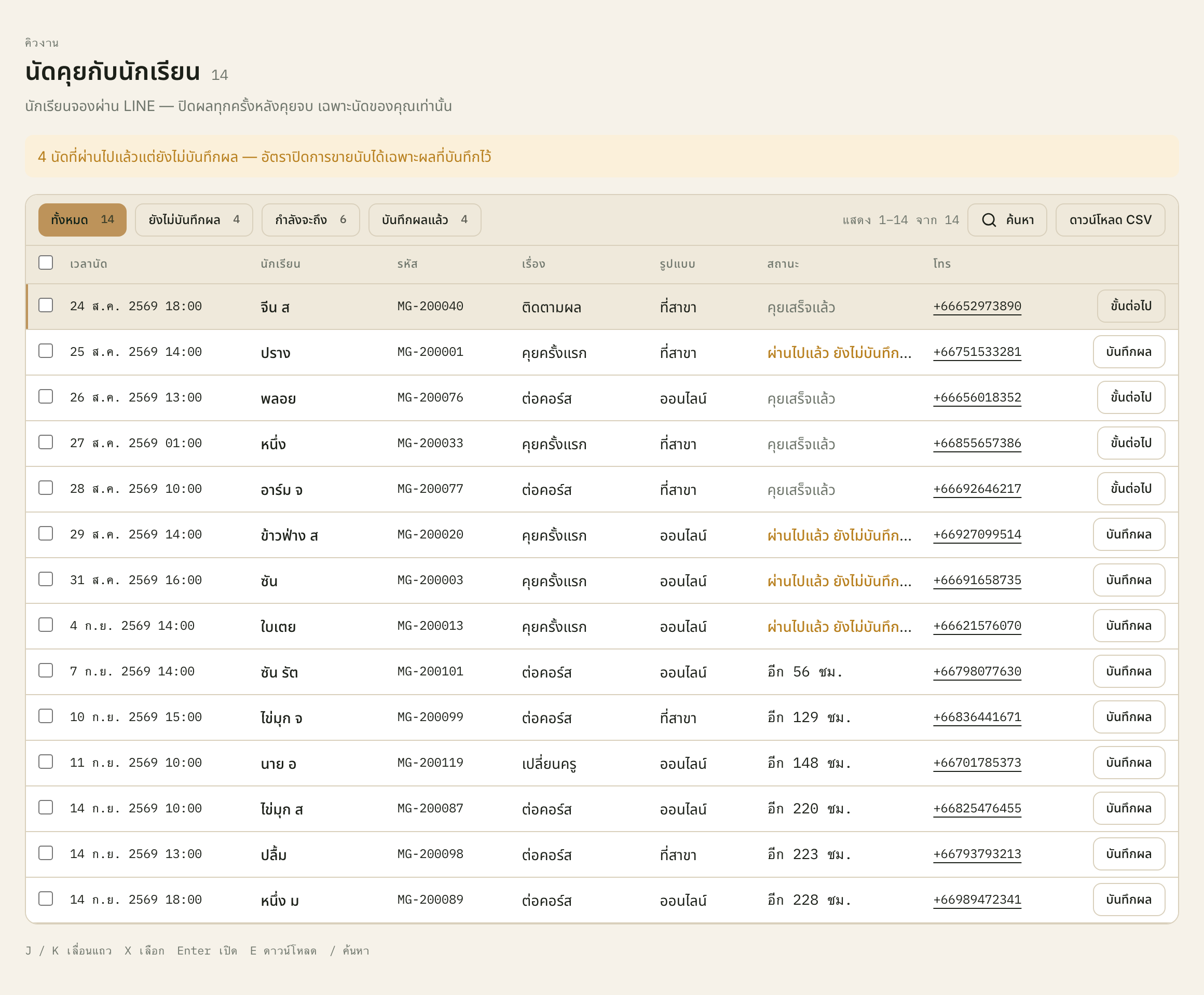
Task: Open phone link +66927099514
Action: [x=977, y=534]
